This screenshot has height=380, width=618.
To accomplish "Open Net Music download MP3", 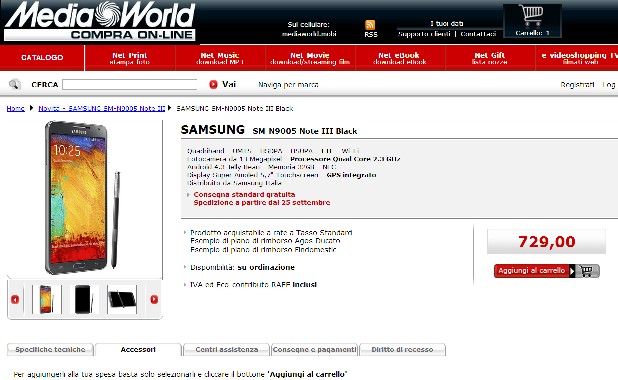I will [x=220, y=58].
